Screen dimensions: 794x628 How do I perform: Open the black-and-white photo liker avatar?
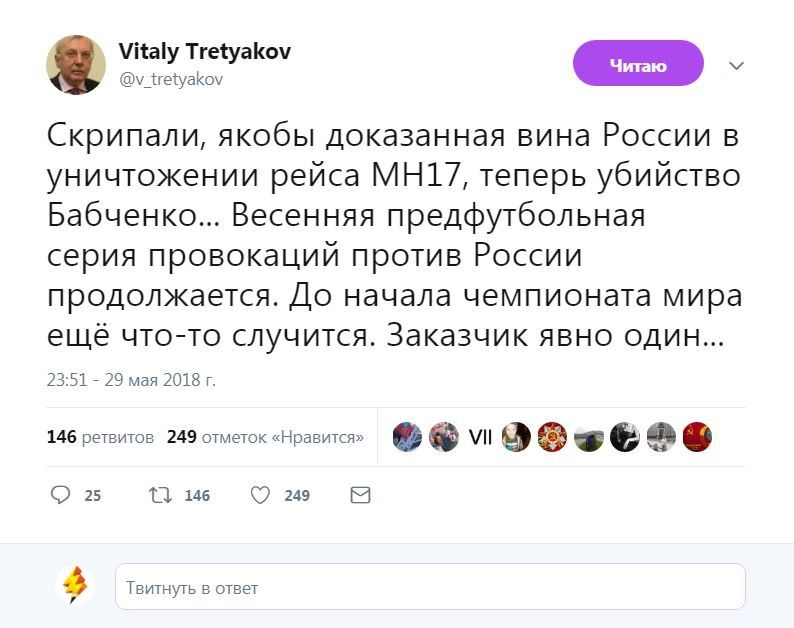[x=625, y=437]
